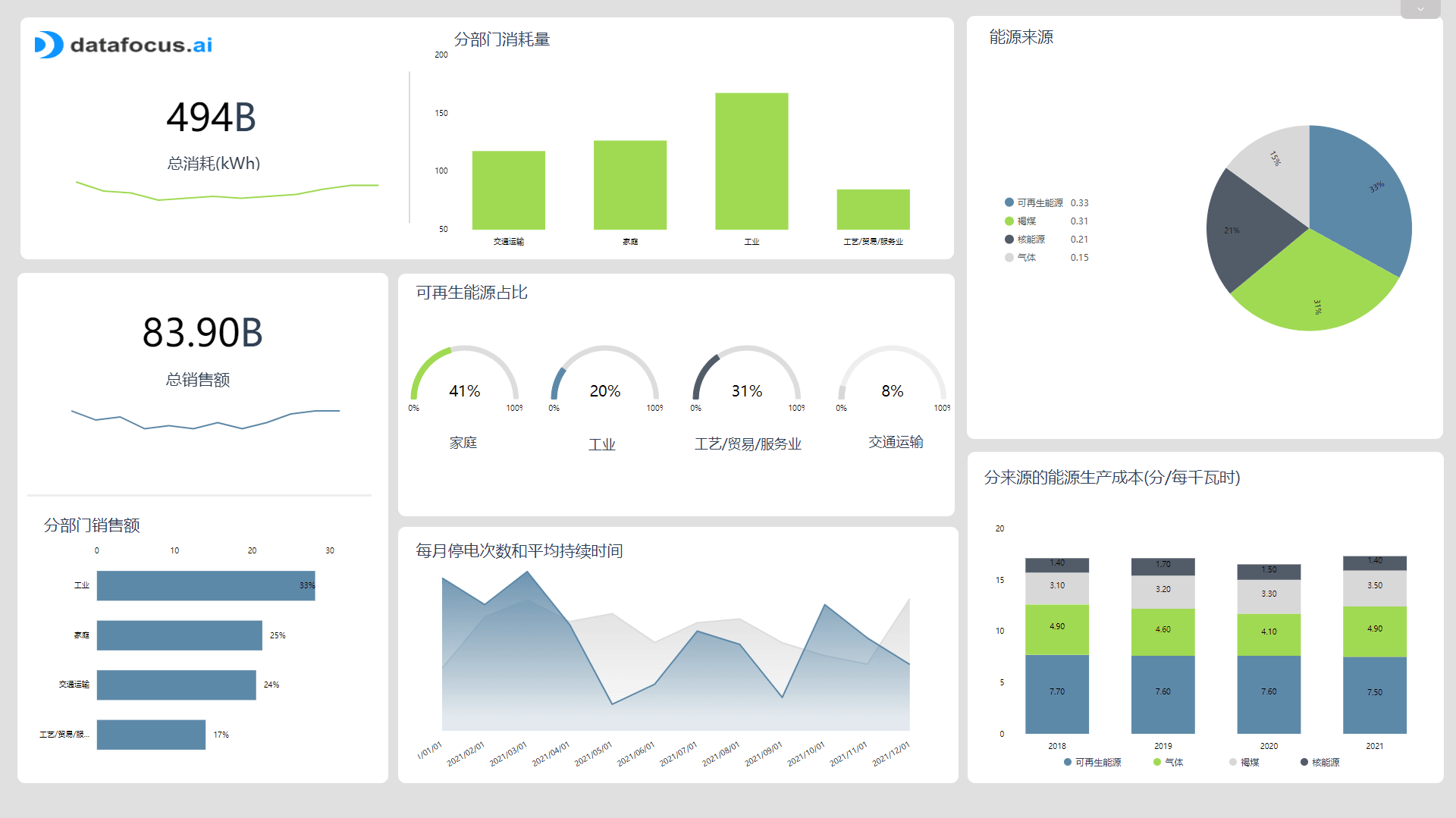The width and height of the screenshot is (1456, 818).
Task: Click the 7.70 segment in 2018 stacked bar
Action: pos(1057,694)
